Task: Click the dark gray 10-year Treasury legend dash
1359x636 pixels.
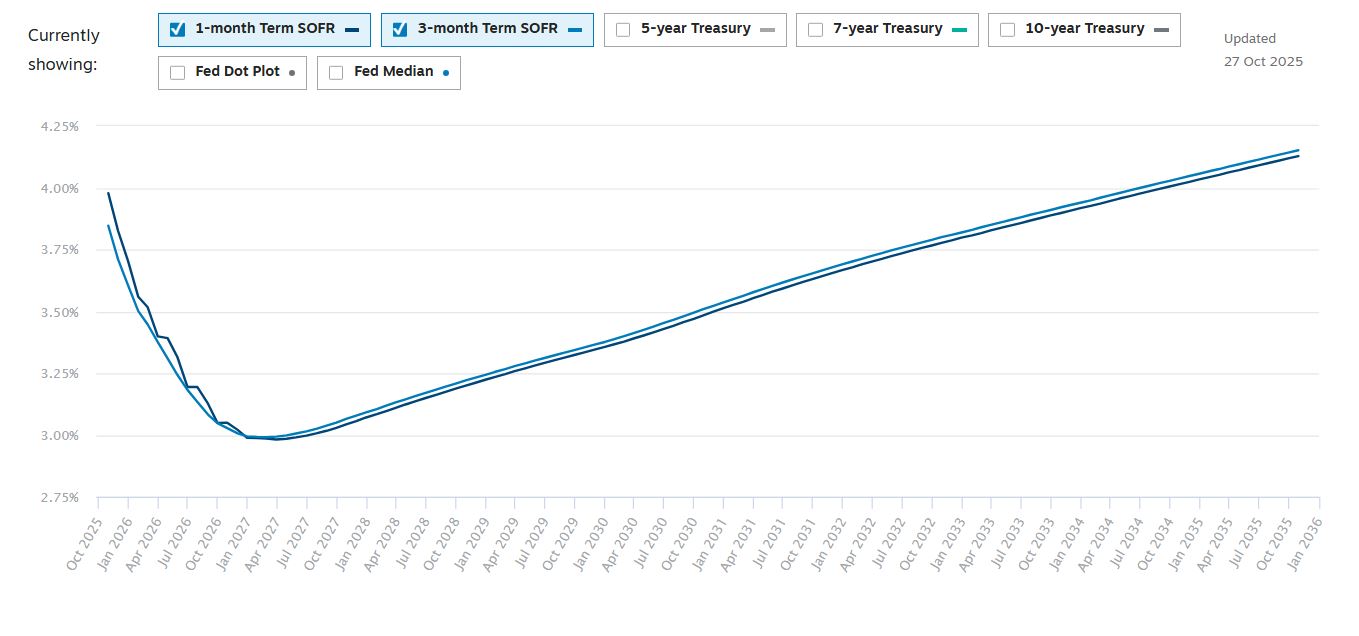Action: pos(1161,30)
